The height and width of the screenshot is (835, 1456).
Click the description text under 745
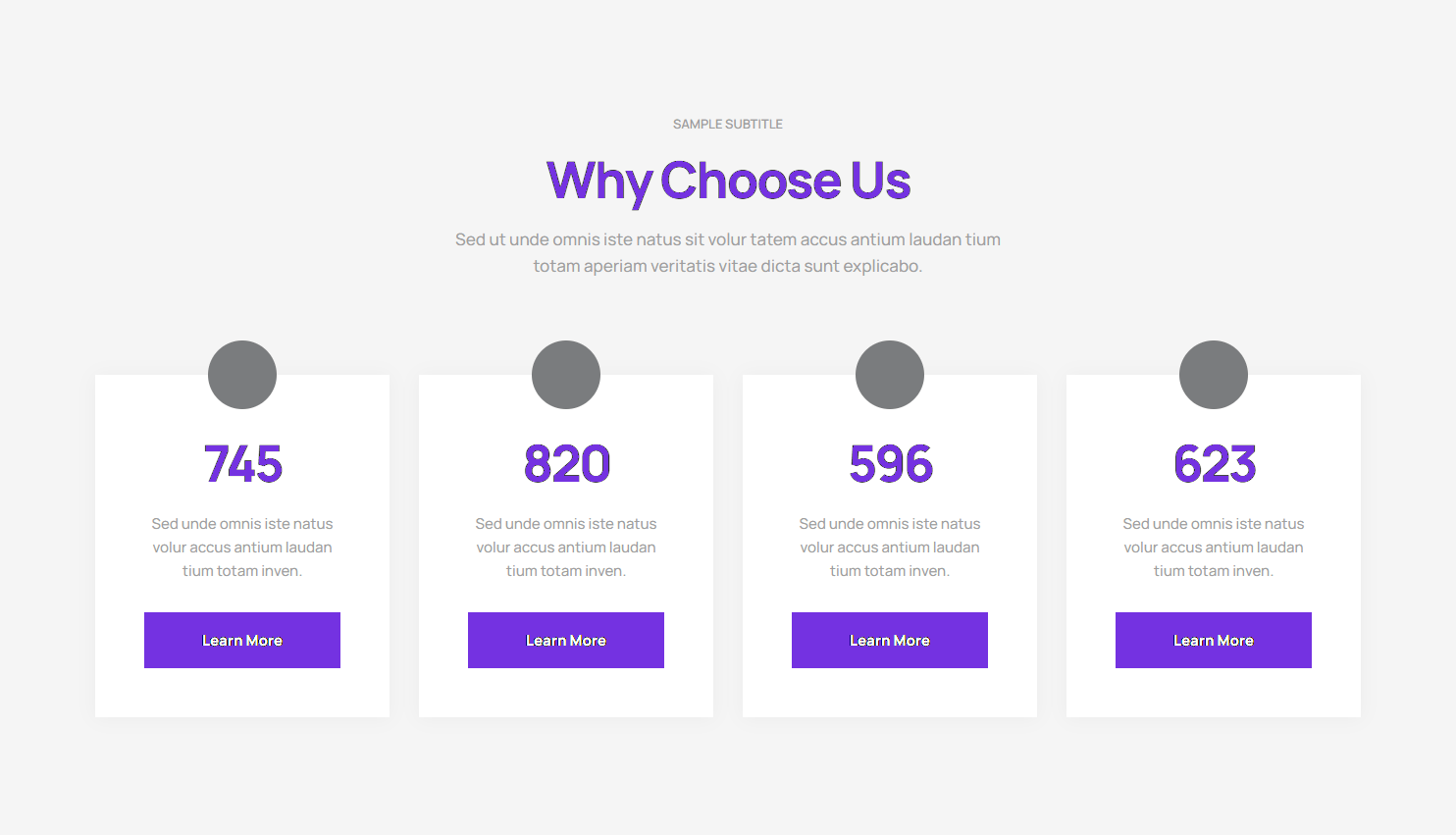[242, 548]
